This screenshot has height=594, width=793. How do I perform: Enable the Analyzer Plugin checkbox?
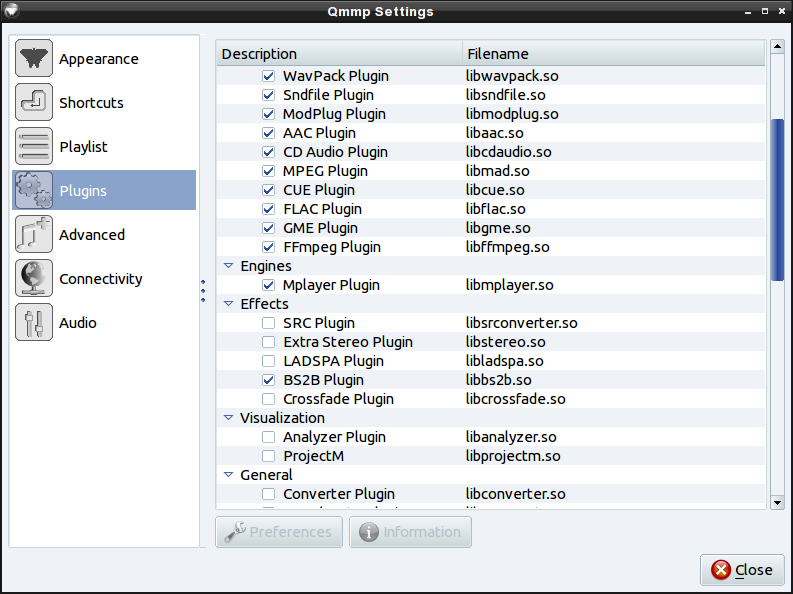(269, 437)
